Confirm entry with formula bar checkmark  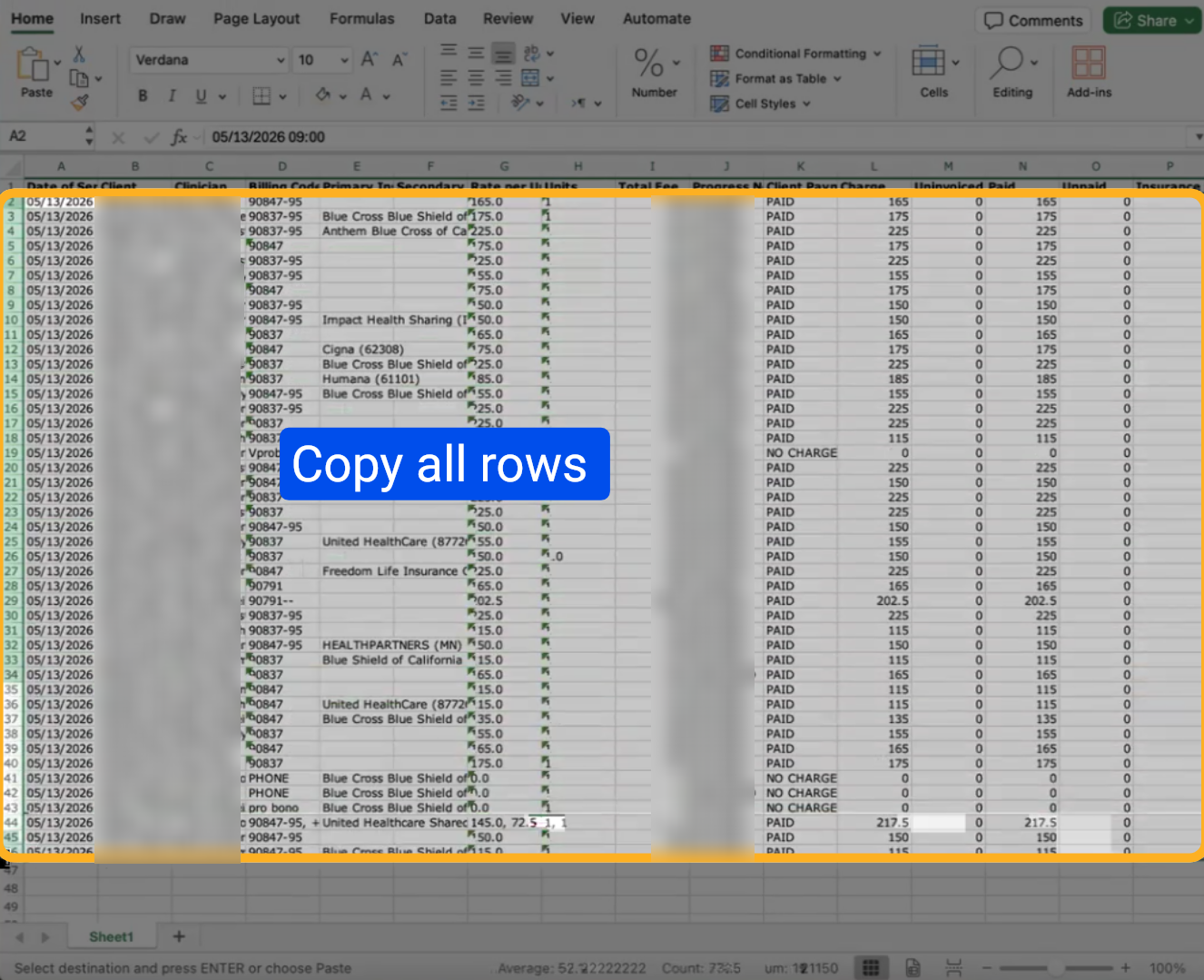click(151, 138)
